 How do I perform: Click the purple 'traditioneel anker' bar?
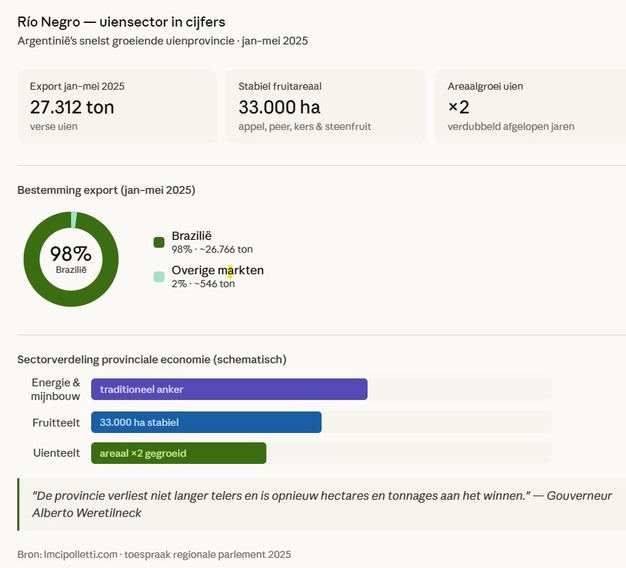(229, 389)
